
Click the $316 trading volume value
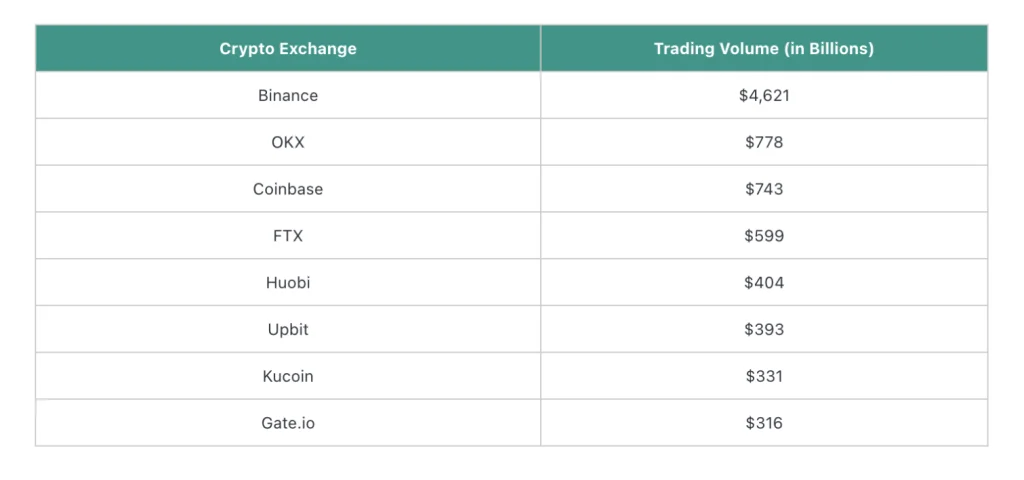point(764,423)
